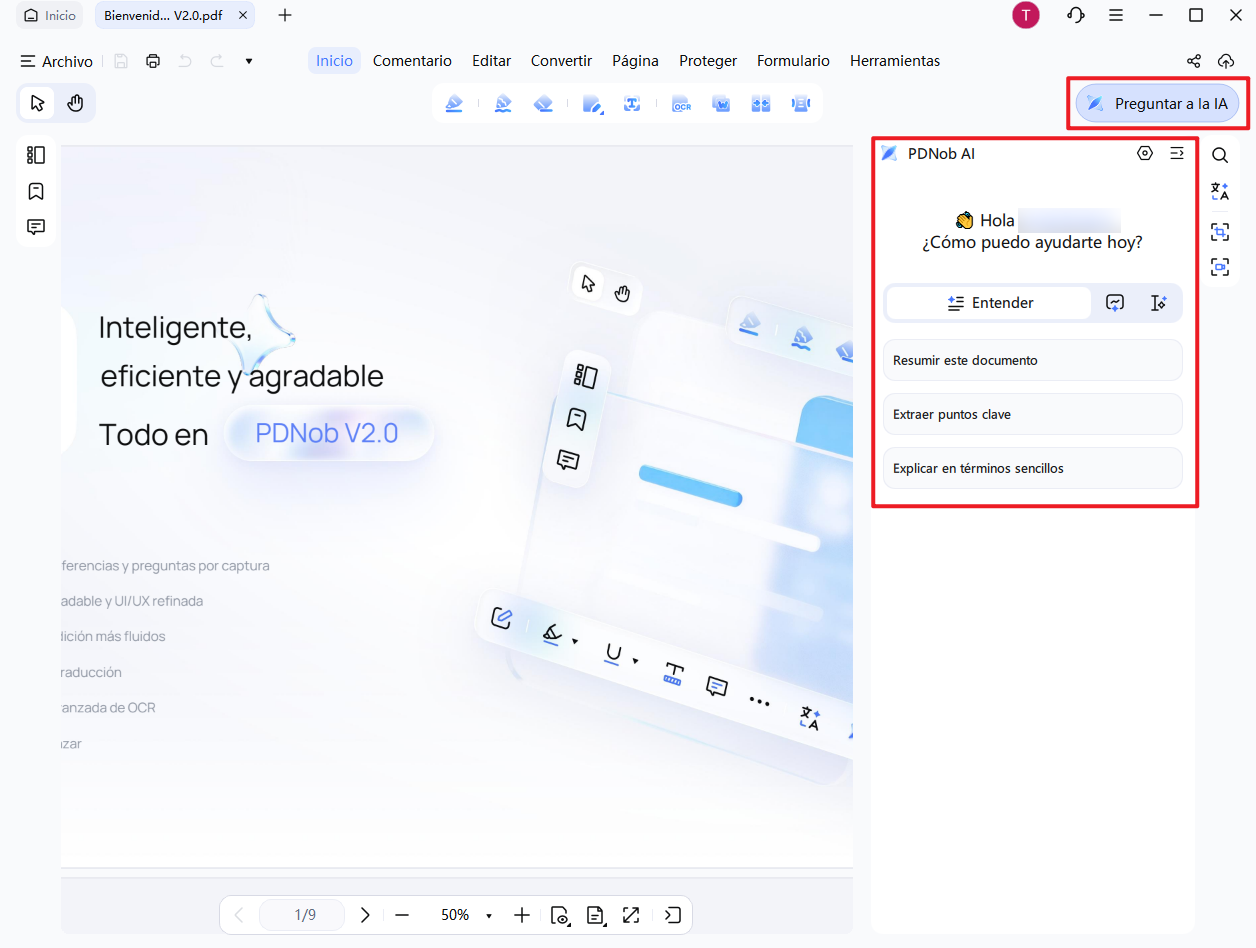Click the text box recognition T icon
The width and height of the screenshot is (1256, 948).
click(x=632, y=103)
